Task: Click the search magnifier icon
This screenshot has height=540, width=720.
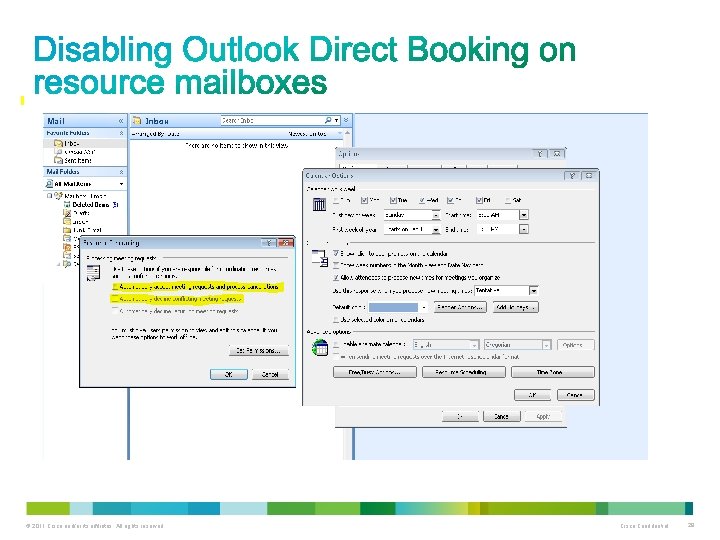Action: (x=328, y=120)
